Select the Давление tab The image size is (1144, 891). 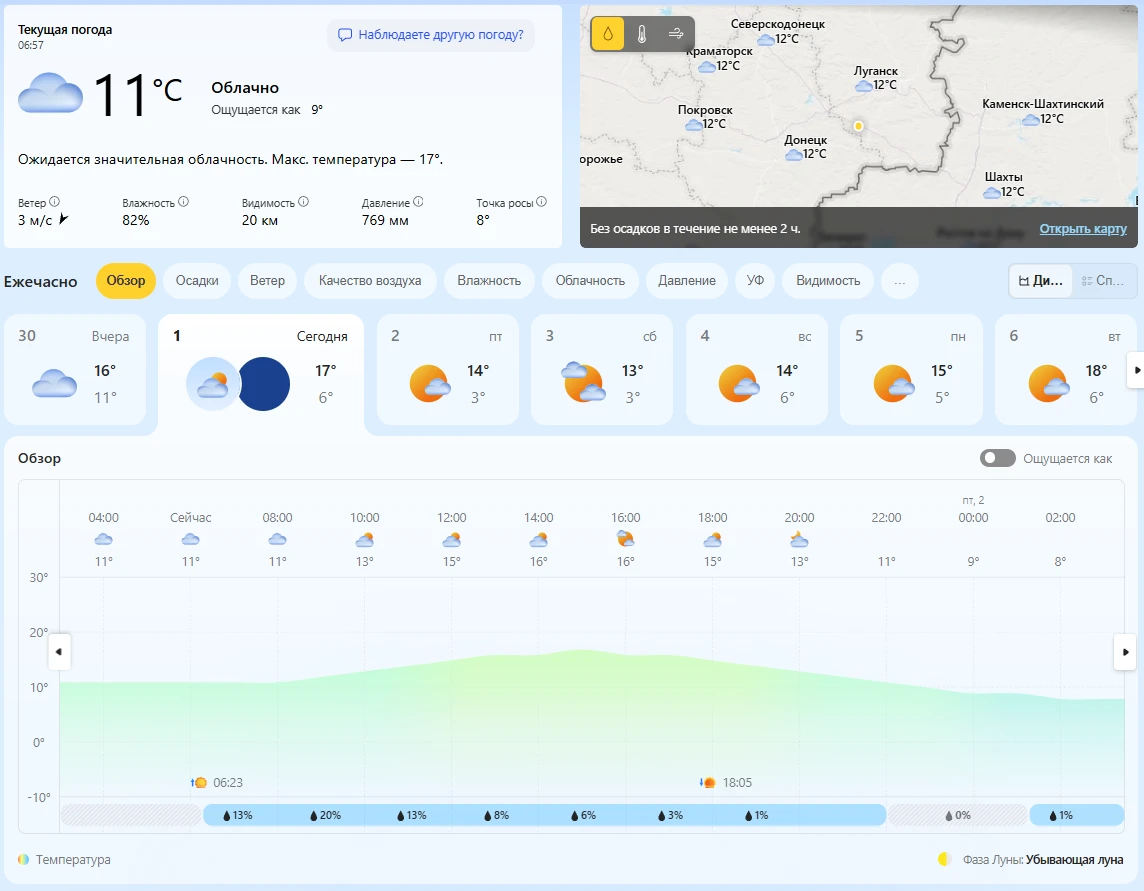[x=687, y=281]
